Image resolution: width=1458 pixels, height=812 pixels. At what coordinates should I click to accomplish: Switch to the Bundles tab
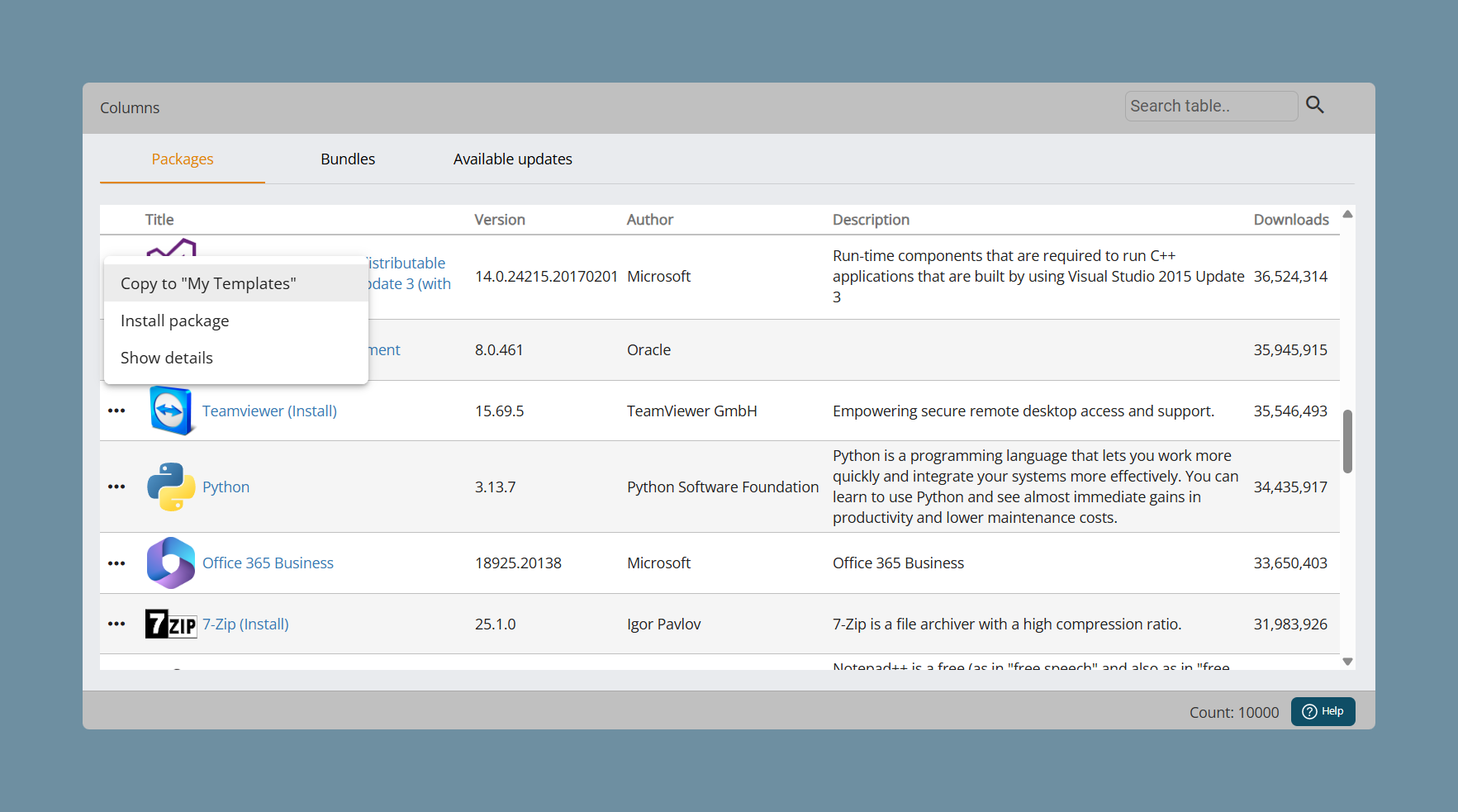tap(348, 159)
